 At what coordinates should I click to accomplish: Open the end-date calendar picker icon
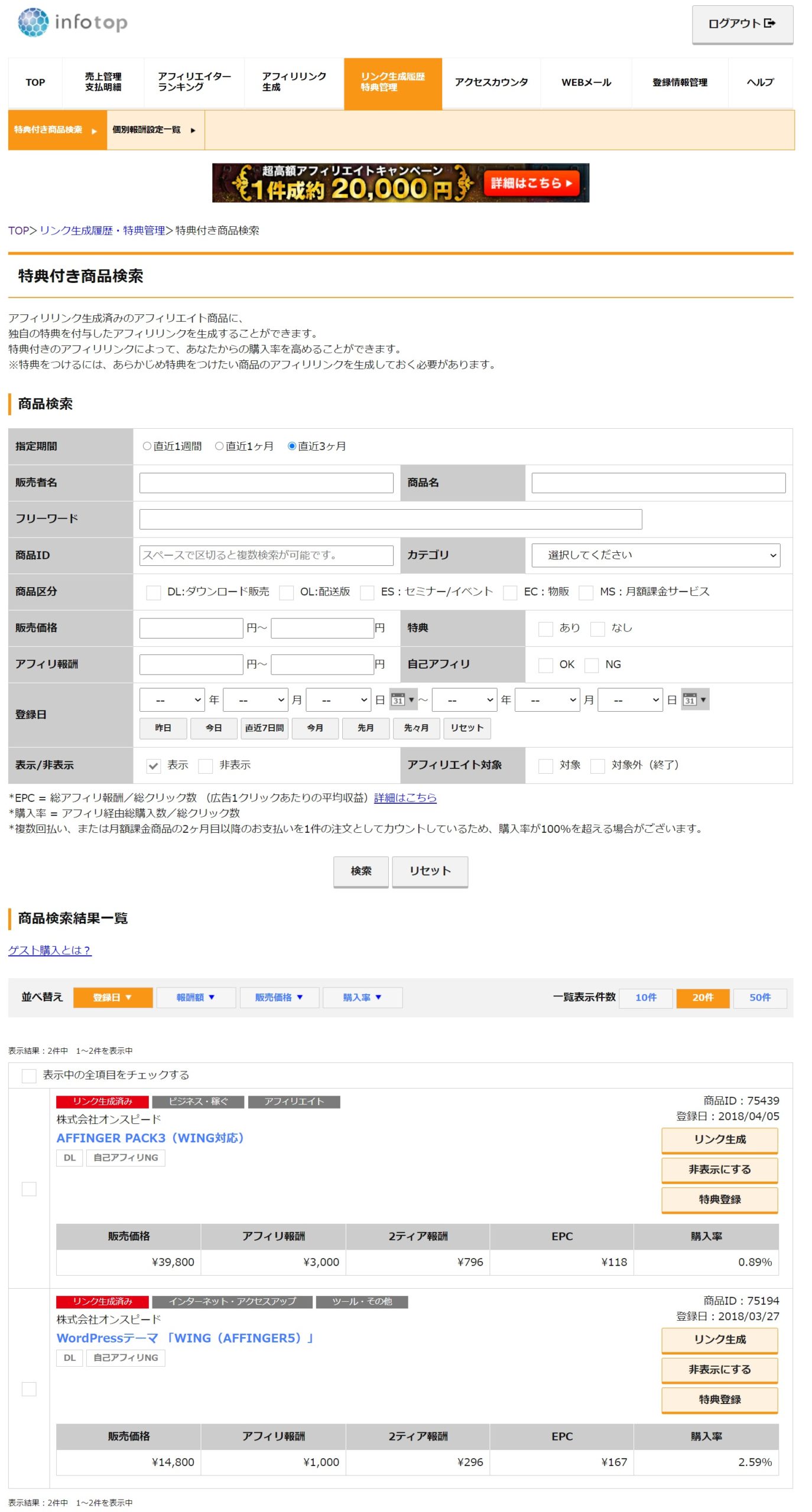[x=695, y=700]
